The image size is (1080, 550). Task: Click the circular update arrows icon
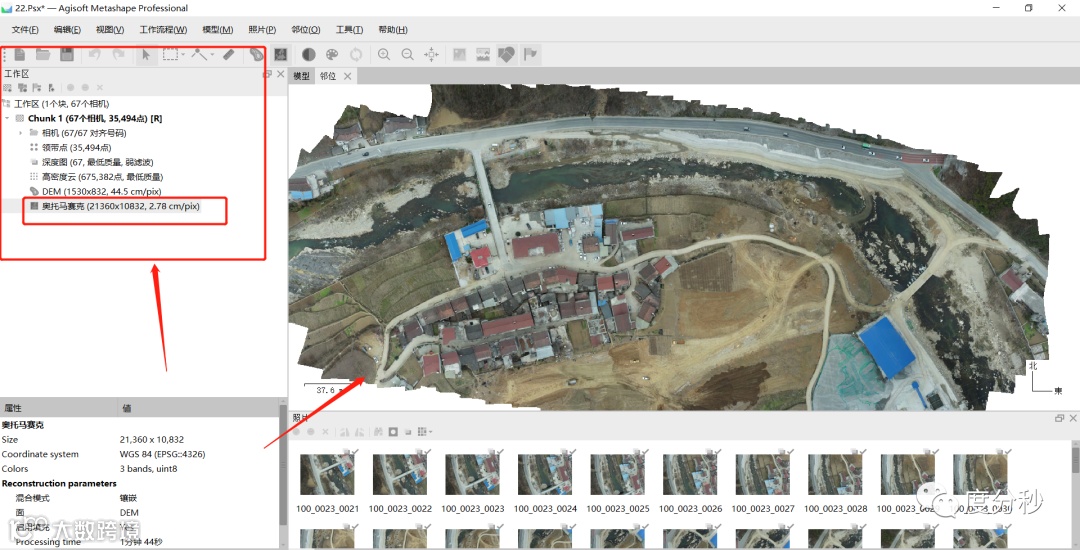tap(355, 54)
